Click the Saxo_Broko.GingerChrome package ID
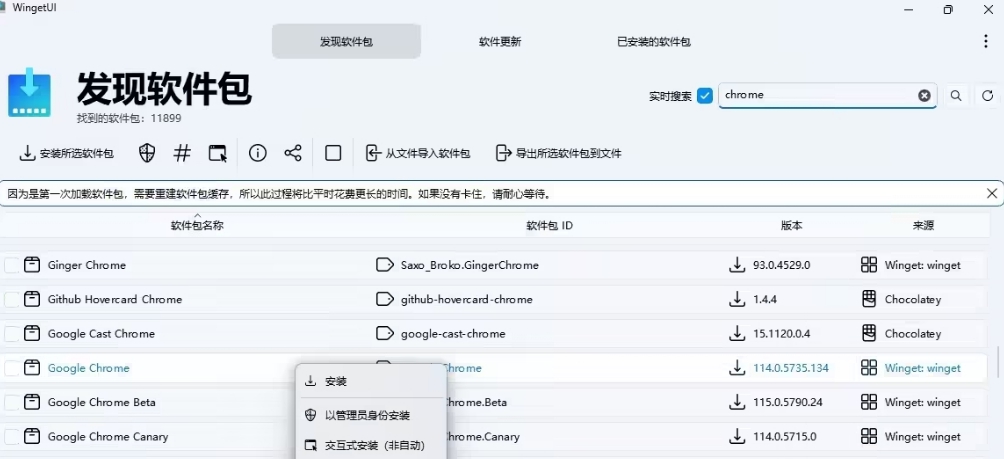Screen dimensions: 1004x459 click(x=470, y=265)
